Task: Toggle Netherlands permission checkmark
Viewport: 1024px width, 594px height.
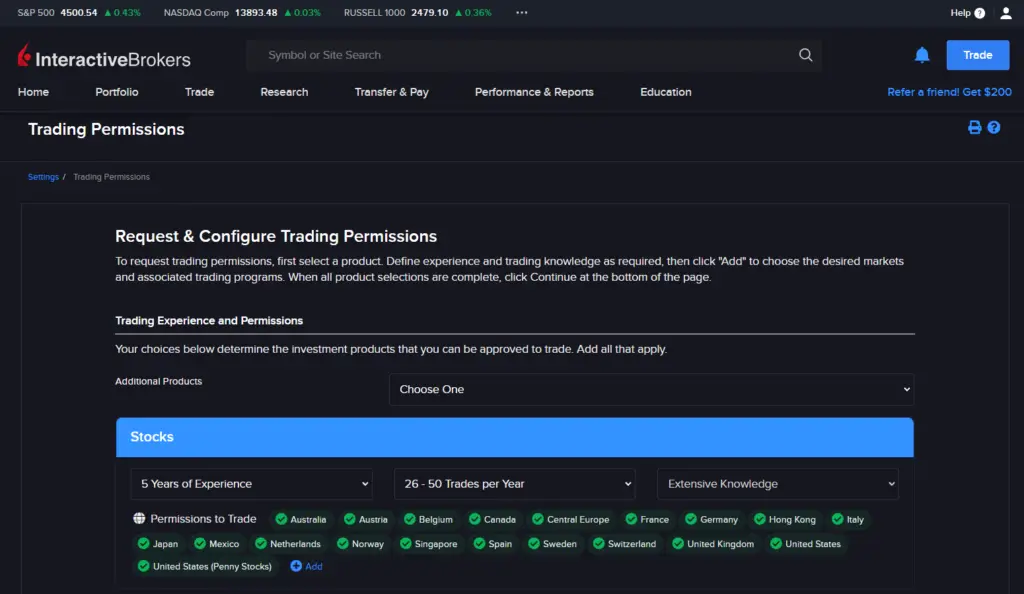Action: [261, 543]
